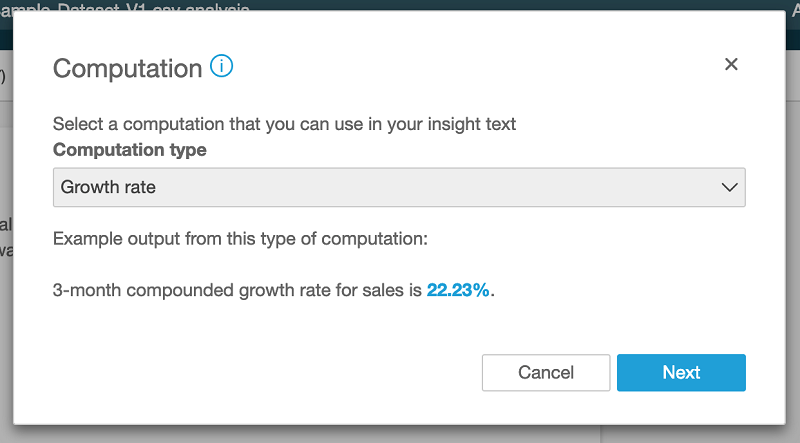This screenshot has width=800, height=443.
Task: Click the blue Next button
Action: pyautogui.click(x=681, y=372)
